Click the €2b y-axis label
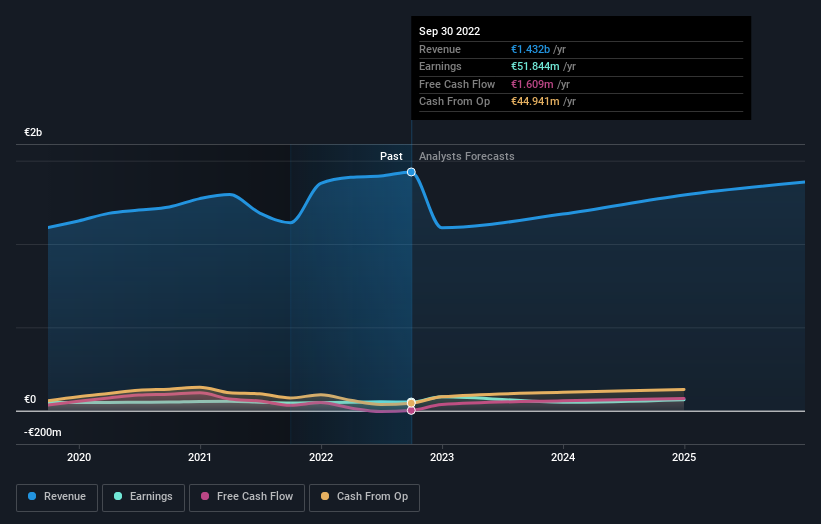Screen dimensions: 821x524 [x=33, y=132]
